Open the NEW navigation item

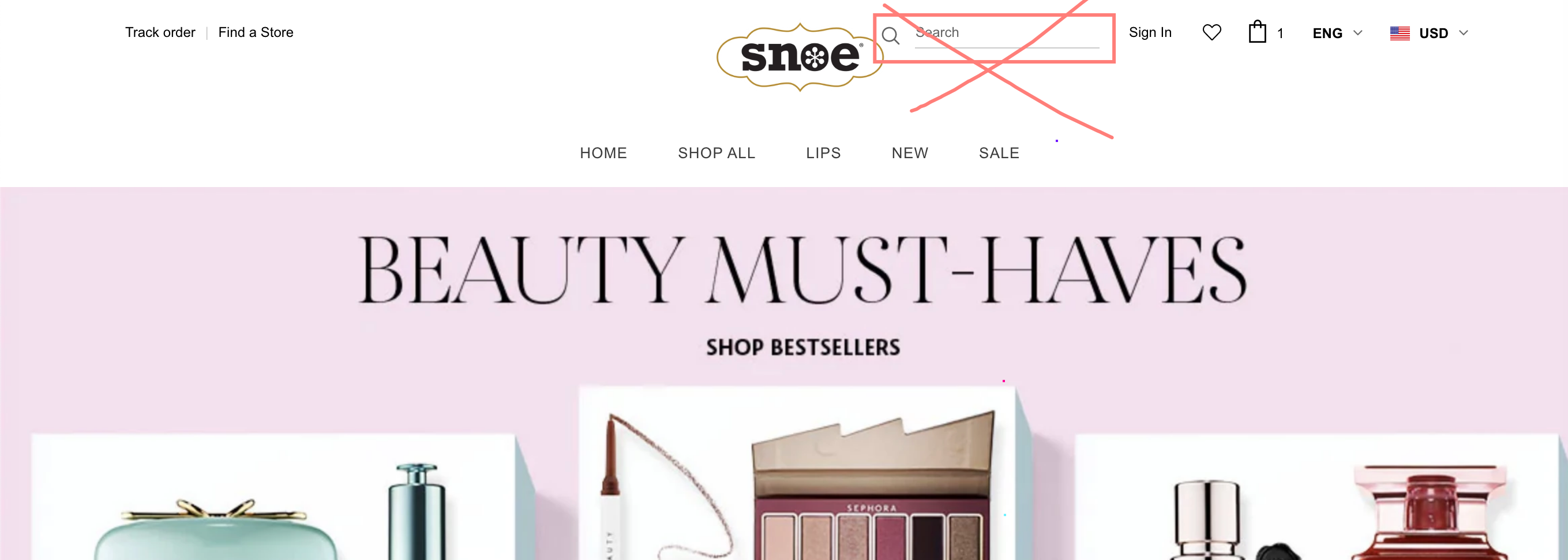(x=909, y=153)
